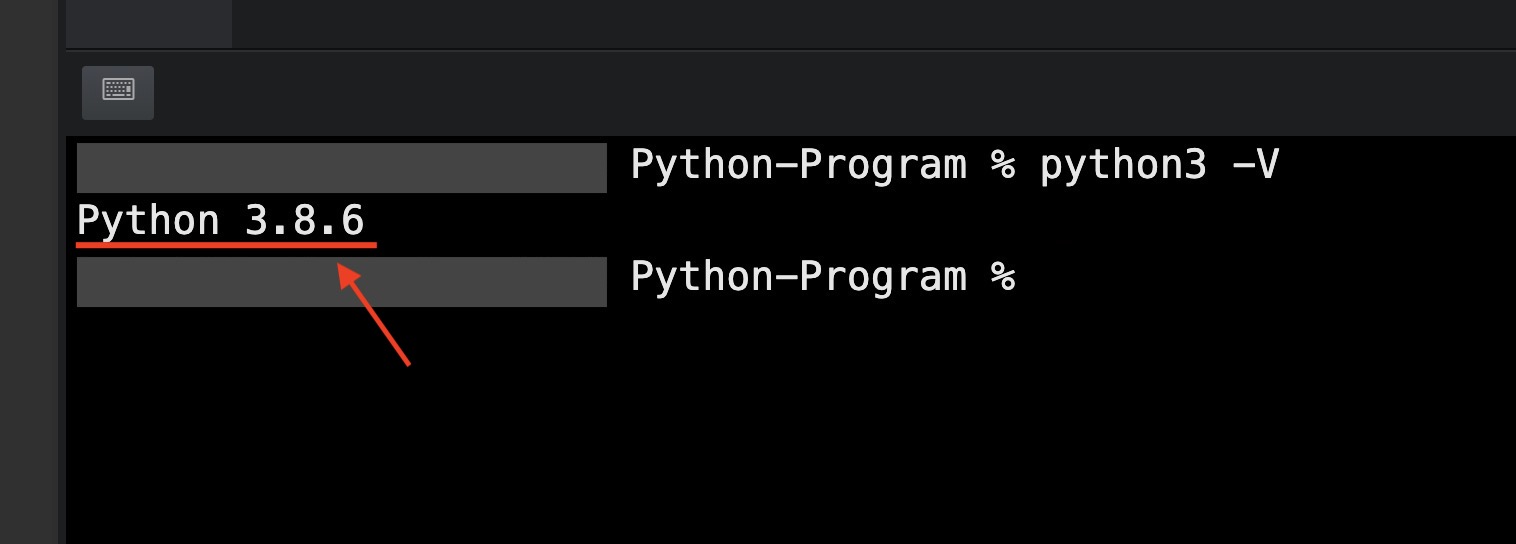Focus the empty terminal area below the prompts
The height and width of the screenshot is (544, 1516).
tap(790, 440)
